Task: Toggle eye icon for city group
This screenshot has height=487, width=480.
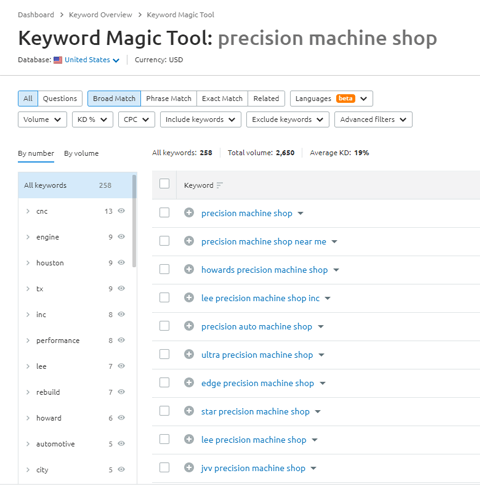Action: (121, 469)
